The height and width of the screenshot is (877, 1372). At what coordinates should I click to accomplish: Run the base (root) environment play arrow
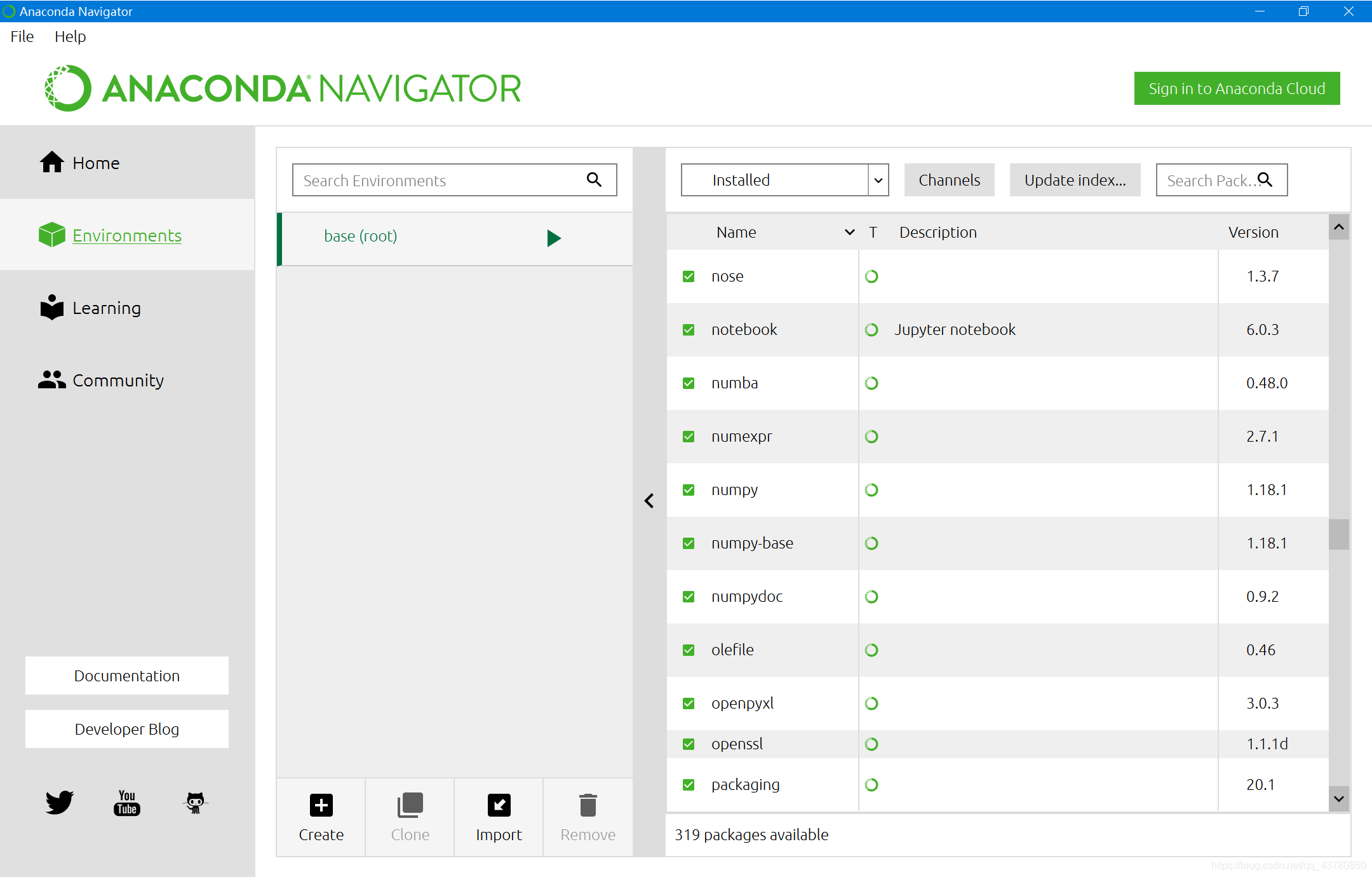pos(554,238)
